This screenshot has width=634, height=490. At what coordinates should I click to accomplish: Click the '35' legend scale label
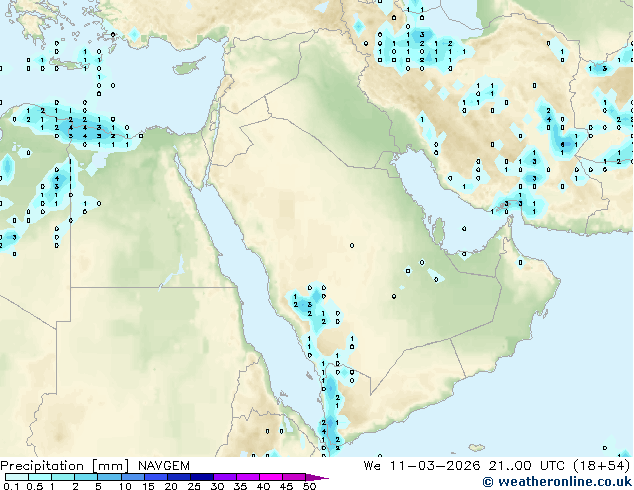[240, 486]
